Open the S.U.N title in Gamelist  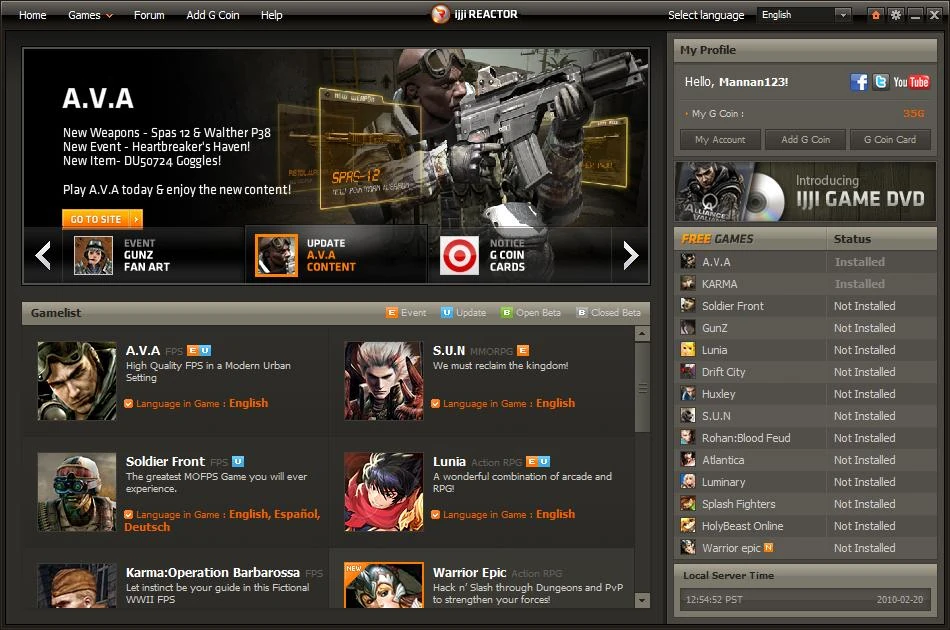coord(449,351)
